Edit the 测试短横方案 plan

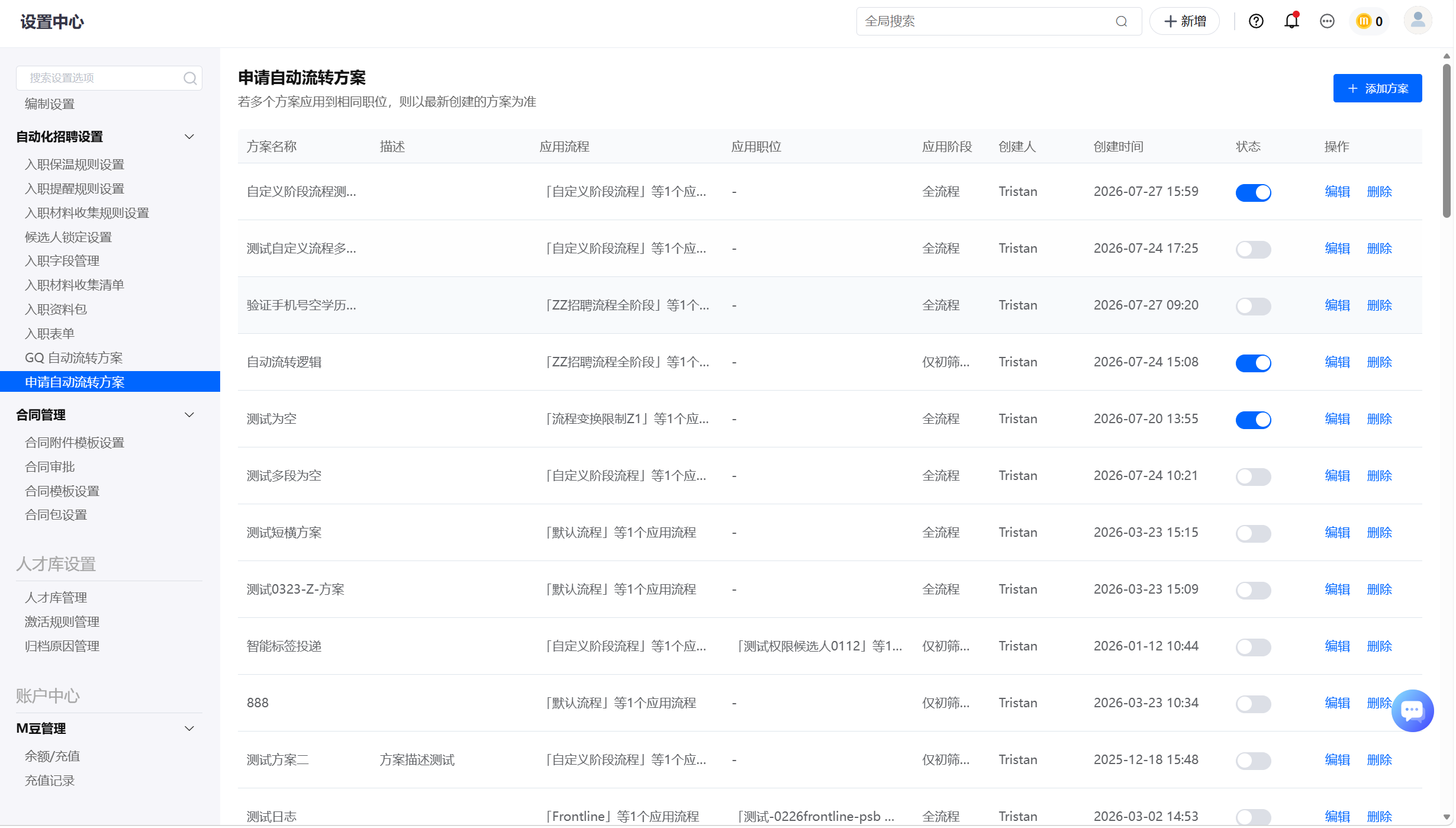point(1337,533)
